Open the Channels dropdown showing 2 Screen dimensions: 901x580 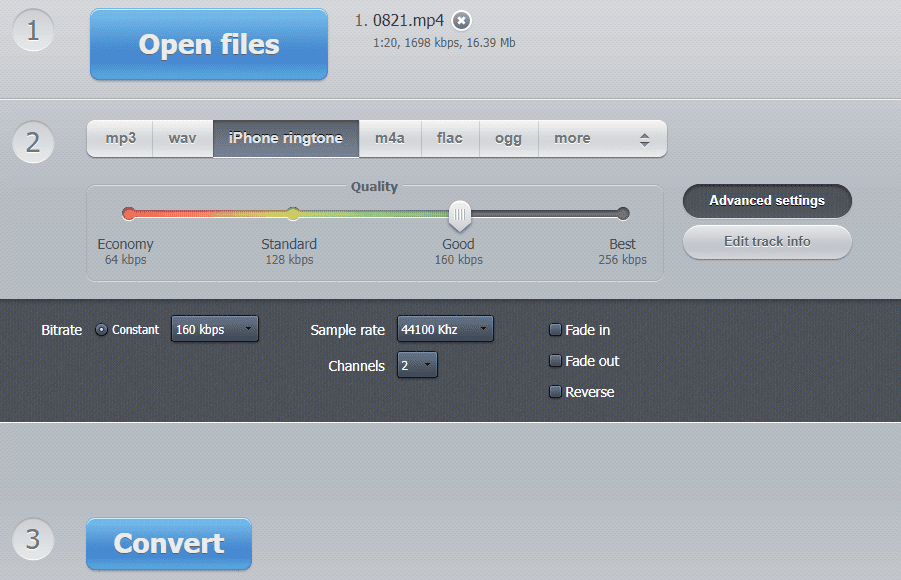coord(417,366)
